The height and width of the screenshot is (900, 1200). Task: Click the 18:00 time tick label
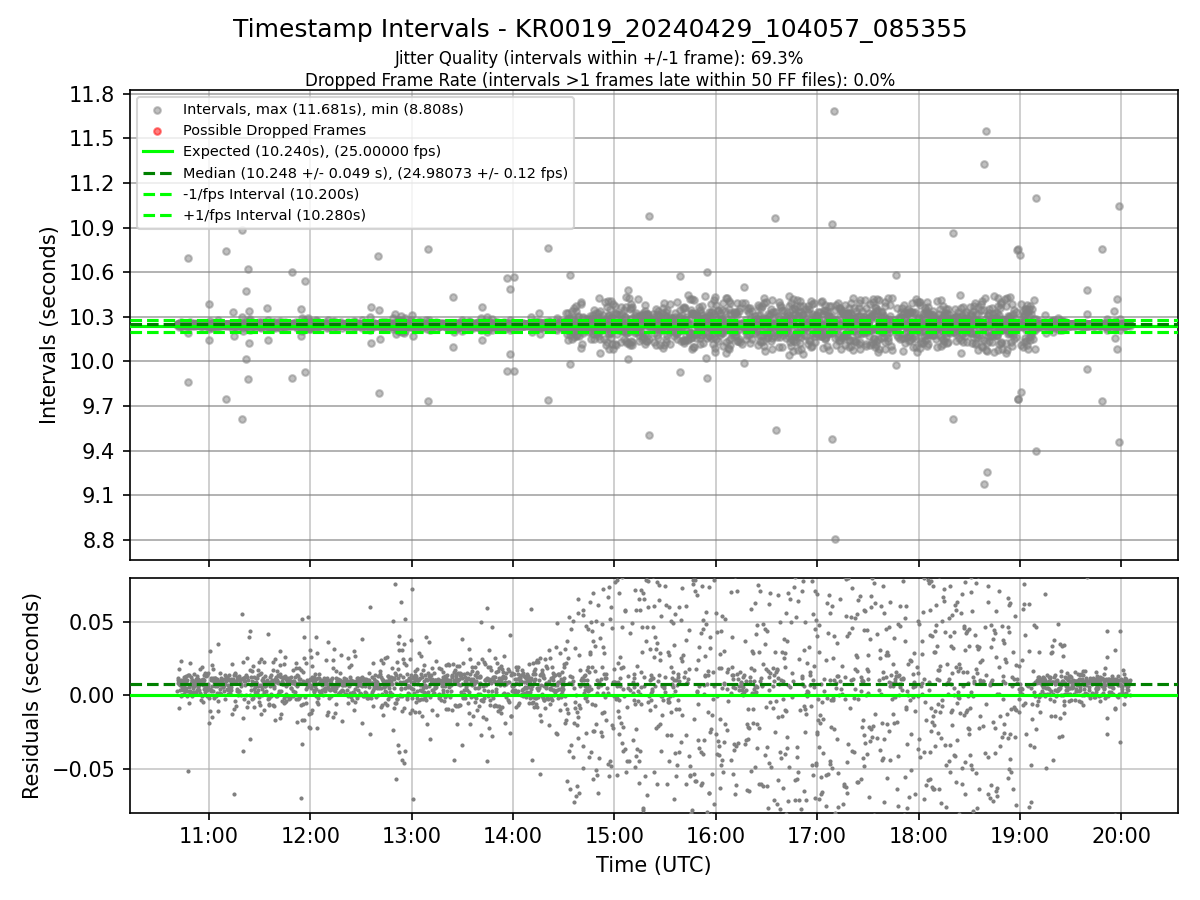[918, 836]
